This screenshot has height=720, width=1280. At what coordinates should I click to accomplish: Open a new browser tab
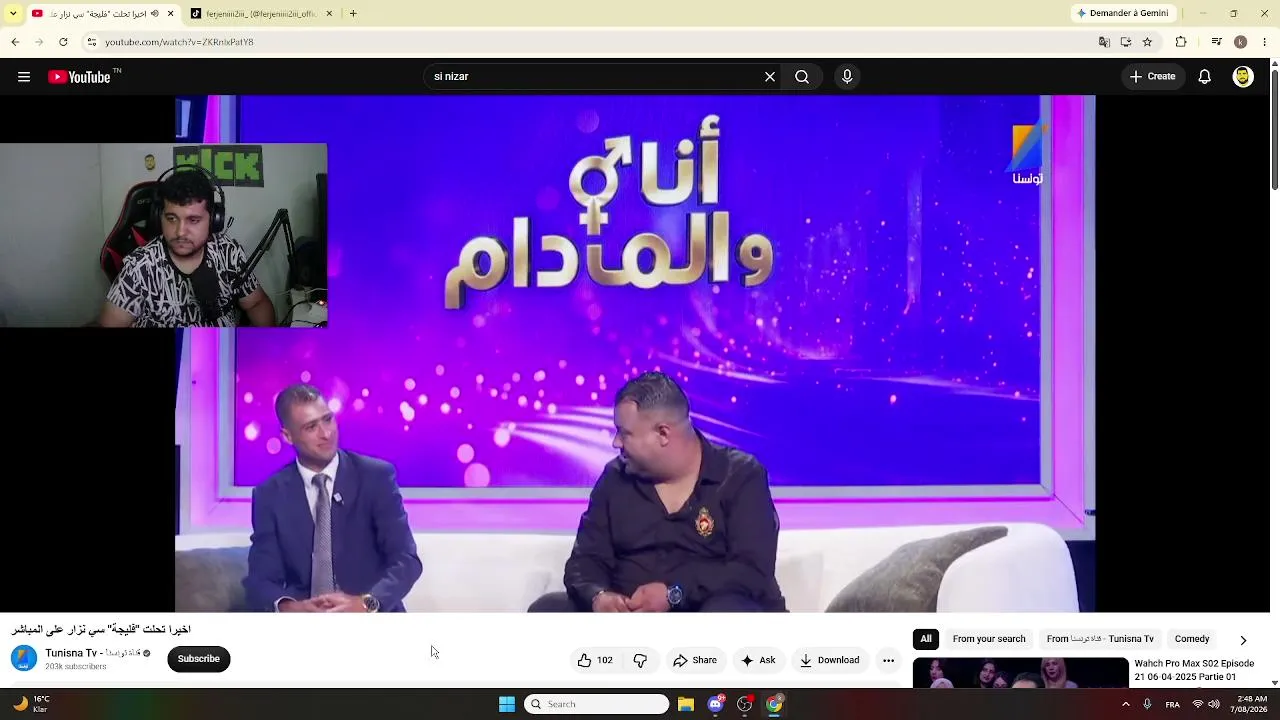[x=353, y=14]
